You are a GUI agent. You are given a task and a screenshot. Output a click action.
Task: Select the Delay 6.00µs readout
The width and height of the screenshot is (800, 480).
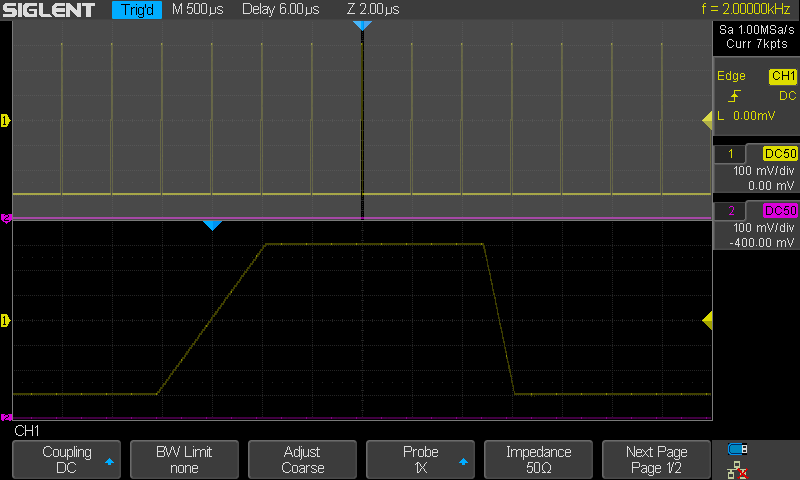pyautogui.click(x=281, y=9)
